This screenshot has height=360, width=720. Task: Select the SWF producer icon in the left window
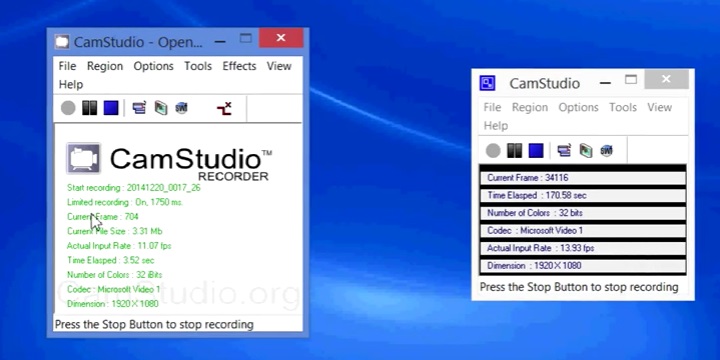point(182,108)
